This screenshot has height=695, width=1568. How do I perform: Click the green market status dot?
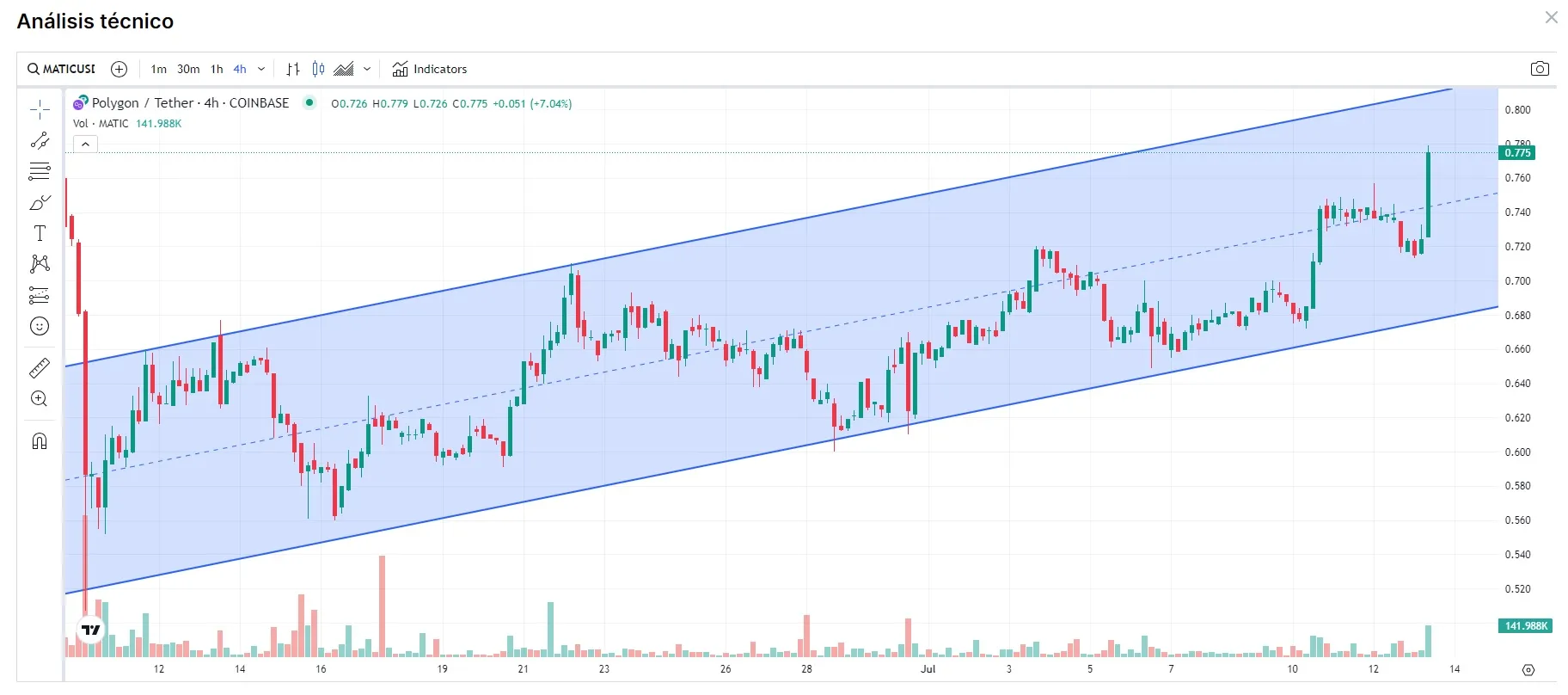pyautogui.click(x=309, y=102)
